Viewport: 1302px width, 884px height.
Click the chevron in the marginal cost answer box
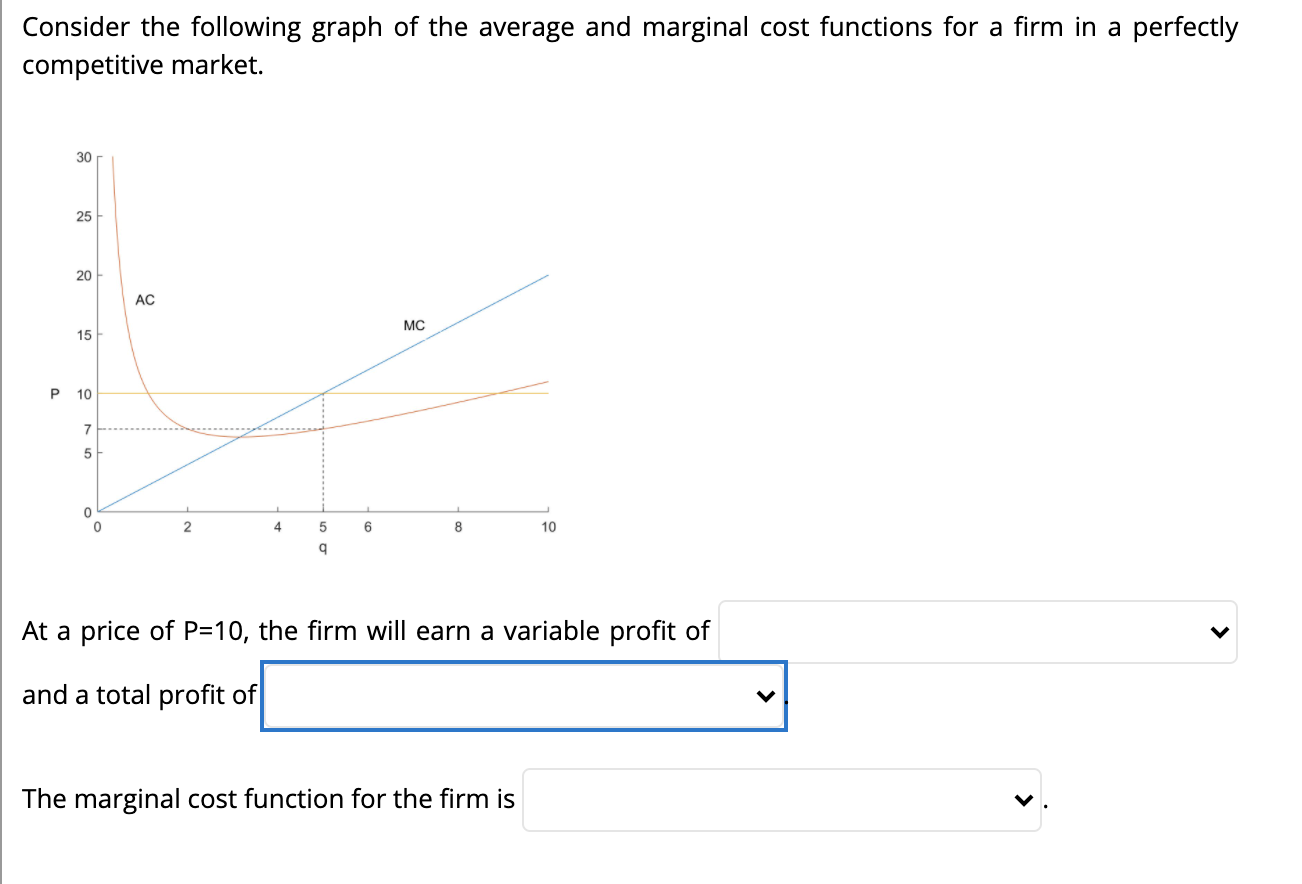[1020, 799]
